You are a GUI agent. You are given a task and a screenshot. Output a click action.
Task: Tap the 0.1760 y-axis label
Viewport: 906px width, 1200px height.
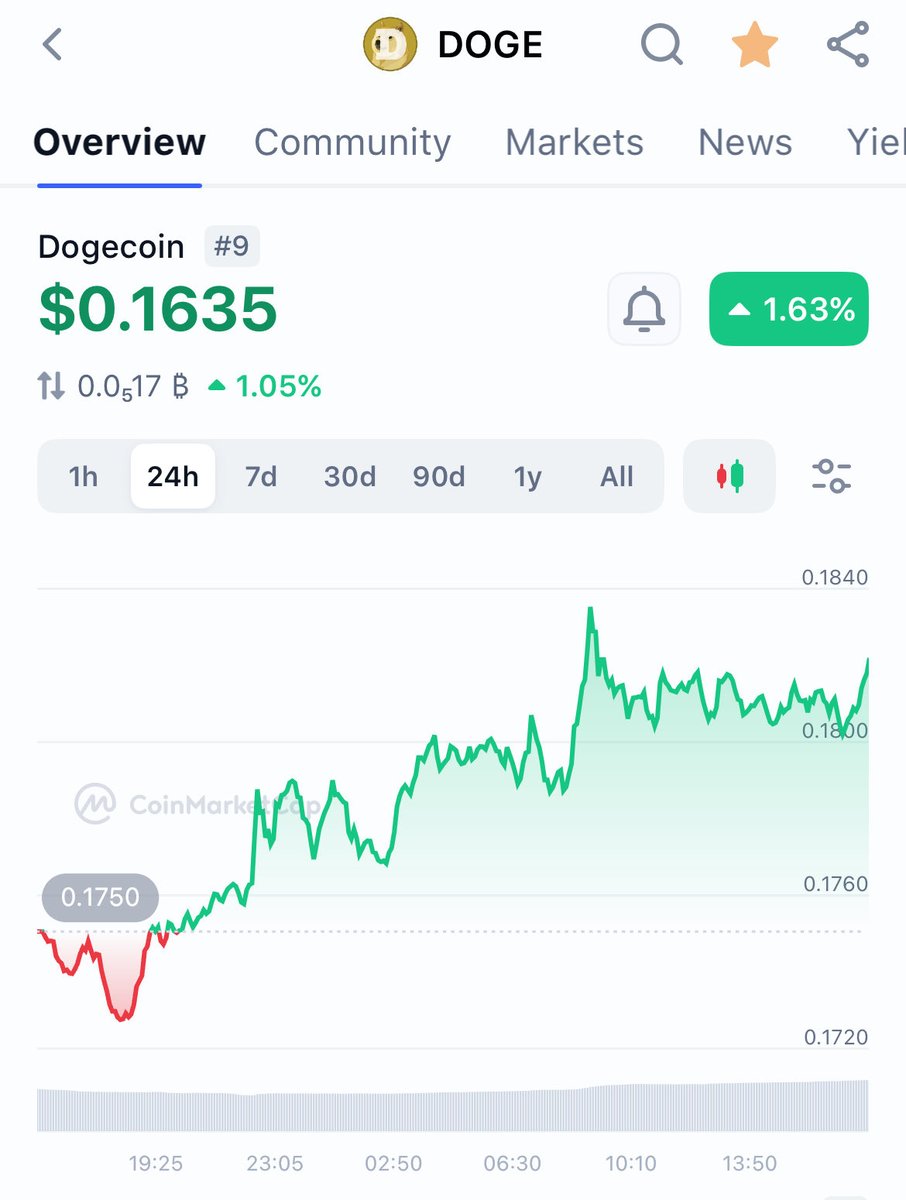835,884
